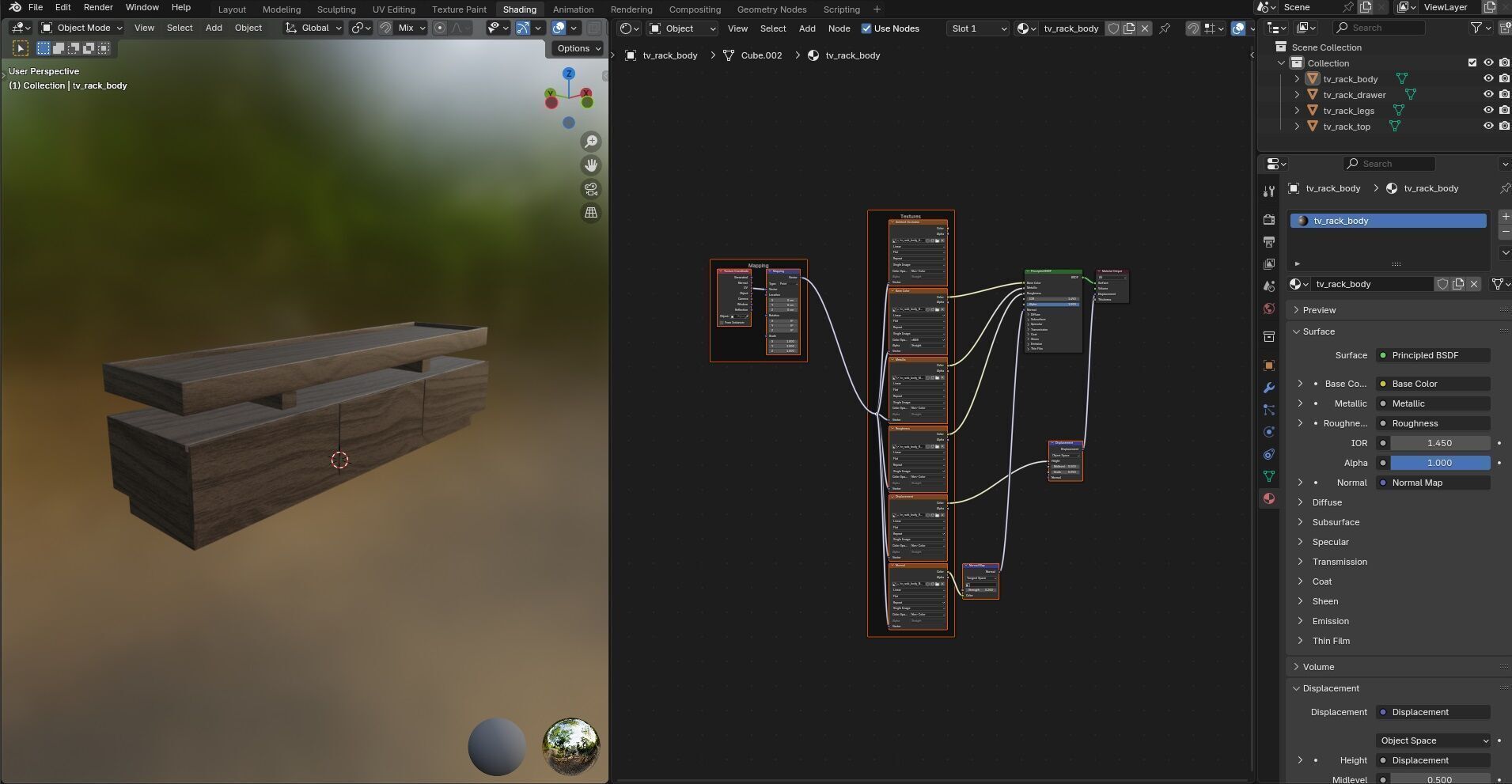Disable tv_rack_body in renders
The height and width of the screenshot is (784, 1512).
click(1504, 79)
